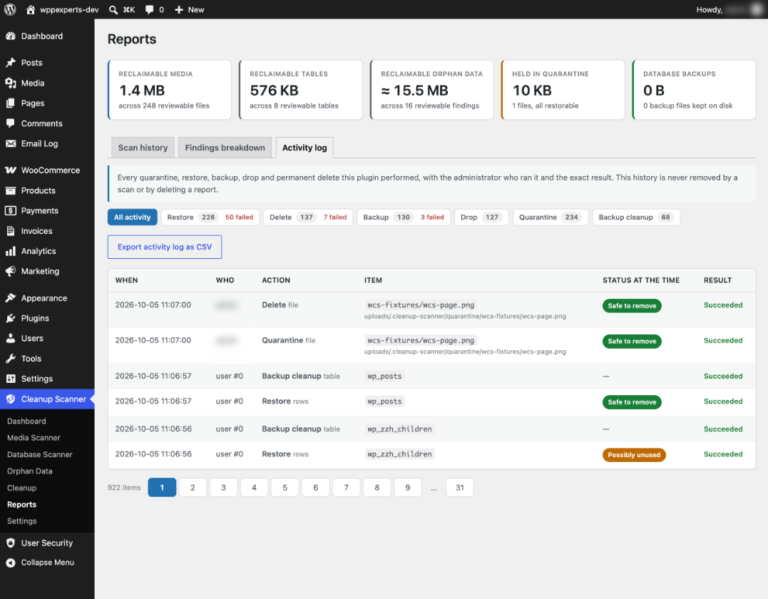This screenshot has width=768, height=599.
Task: Go to page 5 of activity log
Action: pyautogui.click(x=285, y=487)
